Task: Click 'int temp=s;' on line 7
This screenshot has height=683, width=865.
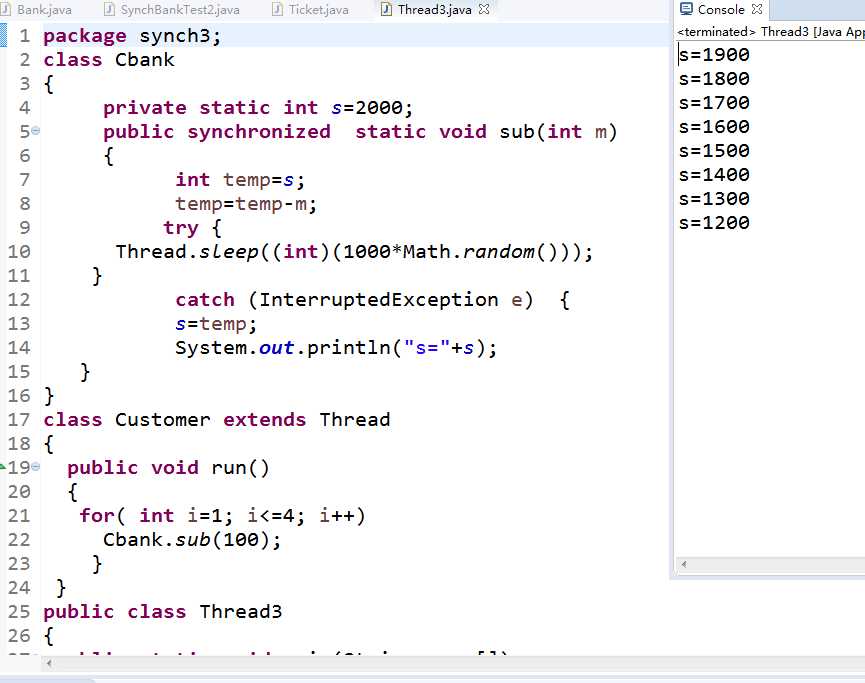Action: pos(240,180)
